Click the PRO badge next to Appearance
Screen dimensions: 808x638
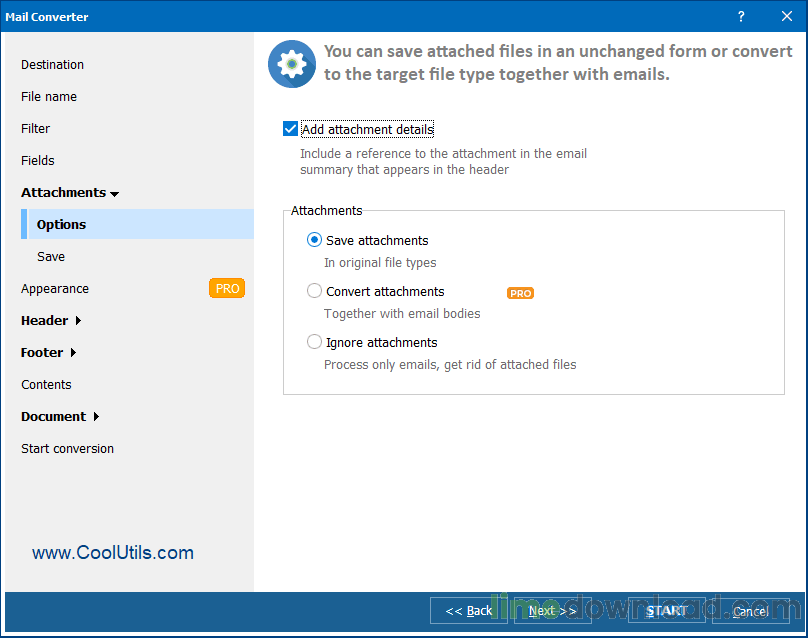coord(227,288)
